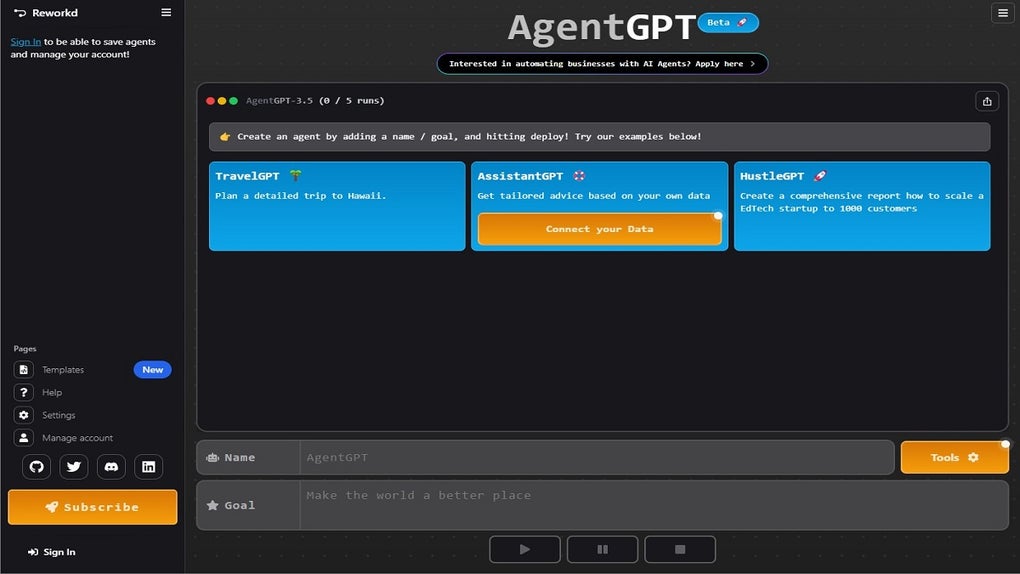Open the GitHub icon link

coord(36,467)
